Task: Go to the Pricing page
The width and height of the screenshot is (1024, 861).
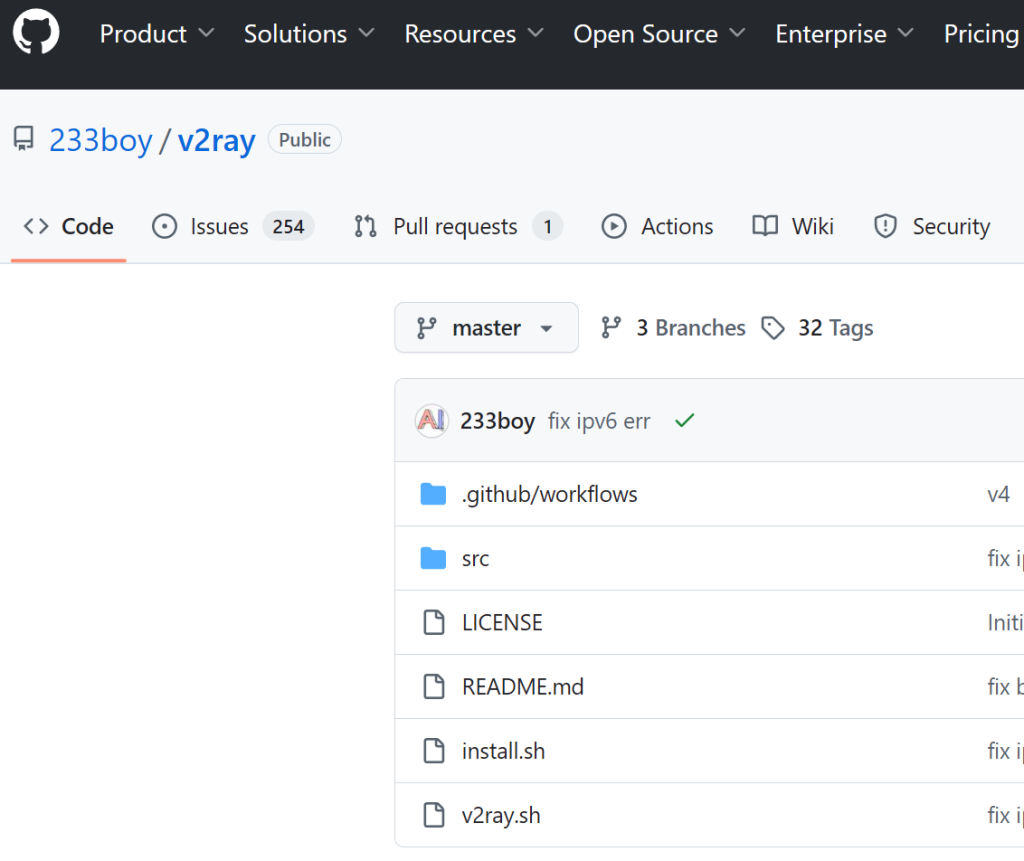Action: point(981,34)
